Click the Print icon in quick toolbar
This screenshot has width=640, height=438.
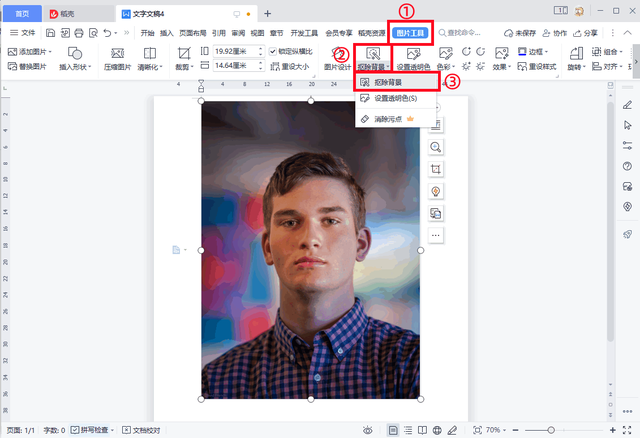tap(79, 33)
